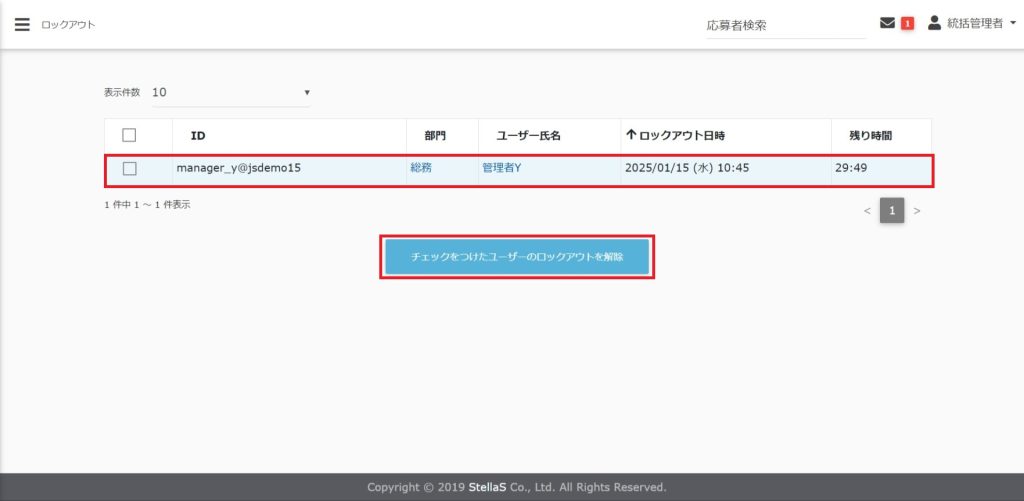Focus the 応募者検索 search field
Screen dimensions: 1024x501
(785, 26)
